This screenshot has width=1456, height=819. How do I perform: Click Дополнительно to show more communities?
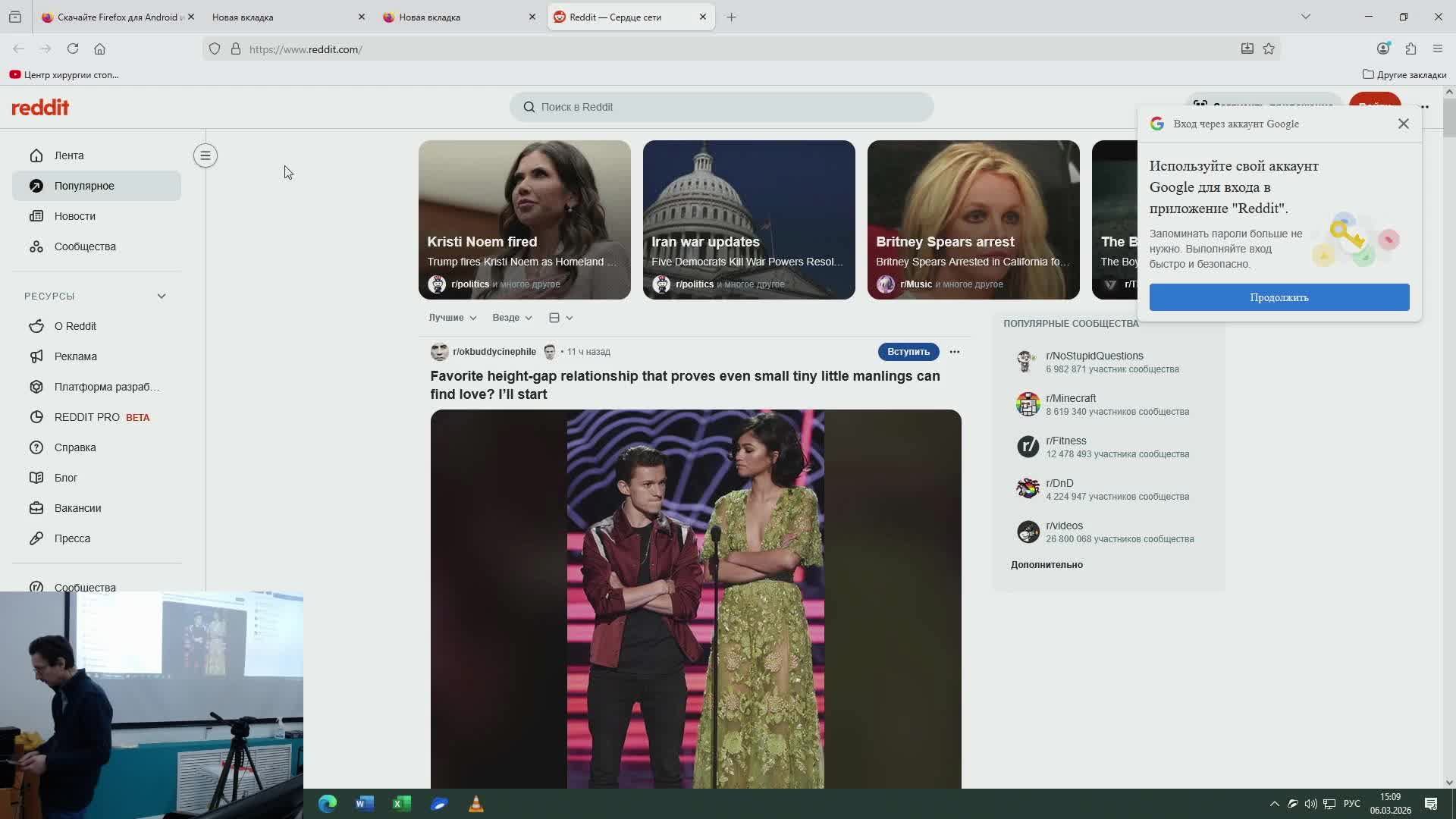pos(1046,565)
